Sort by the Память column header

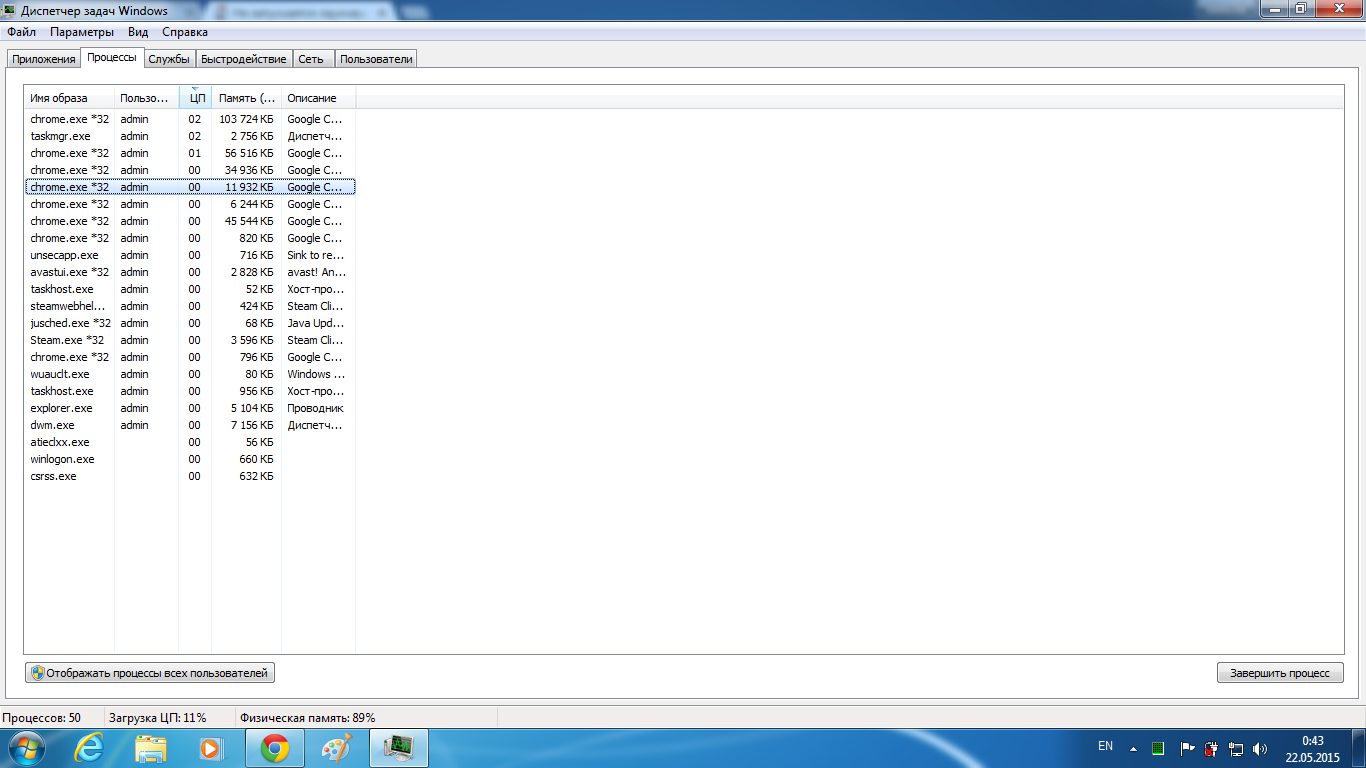pyautogui.click(x=247, y=98)
